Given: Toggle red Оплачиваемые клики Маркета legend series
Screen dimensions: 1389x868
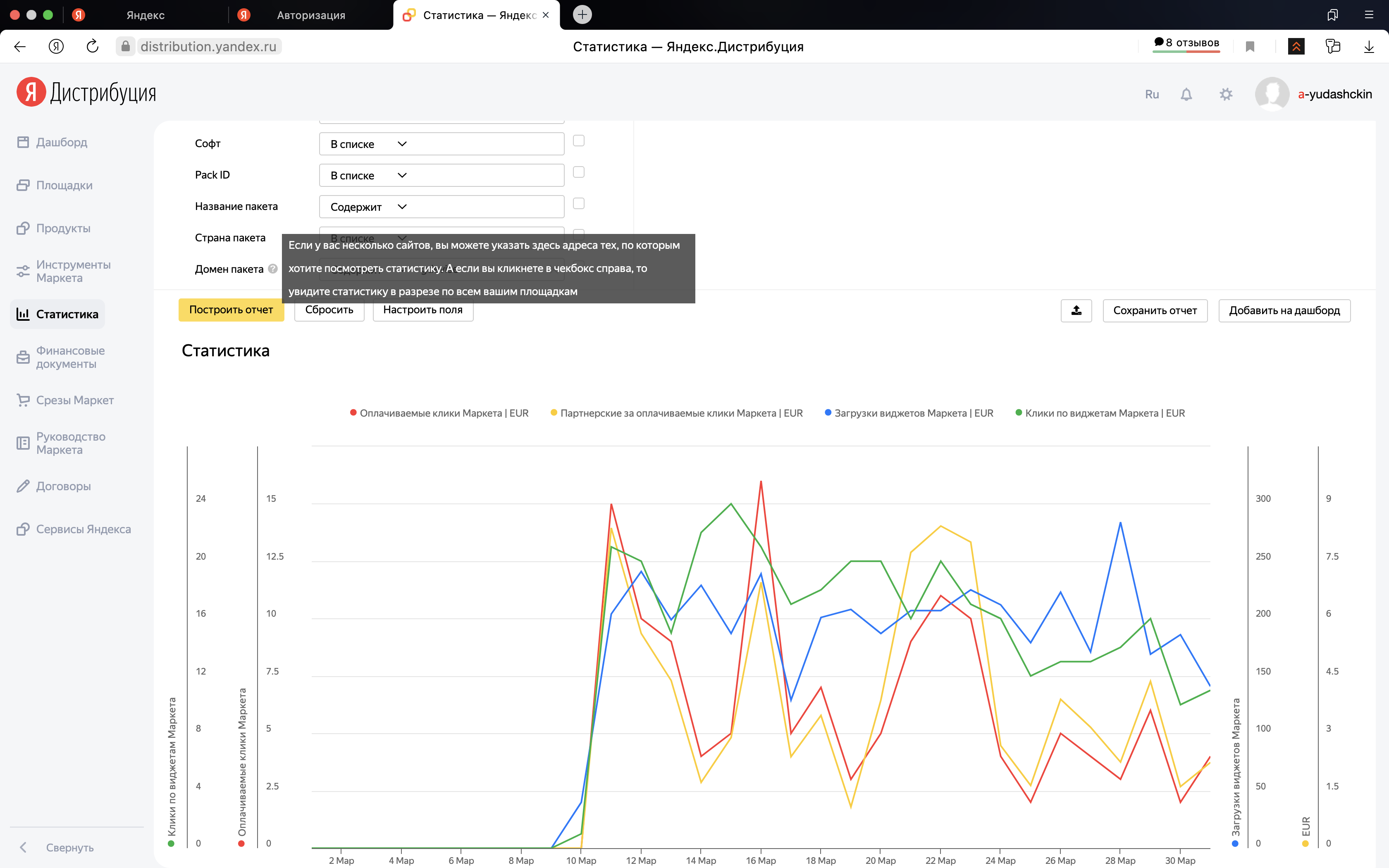Looking at the screenshot, I should 439,413.
